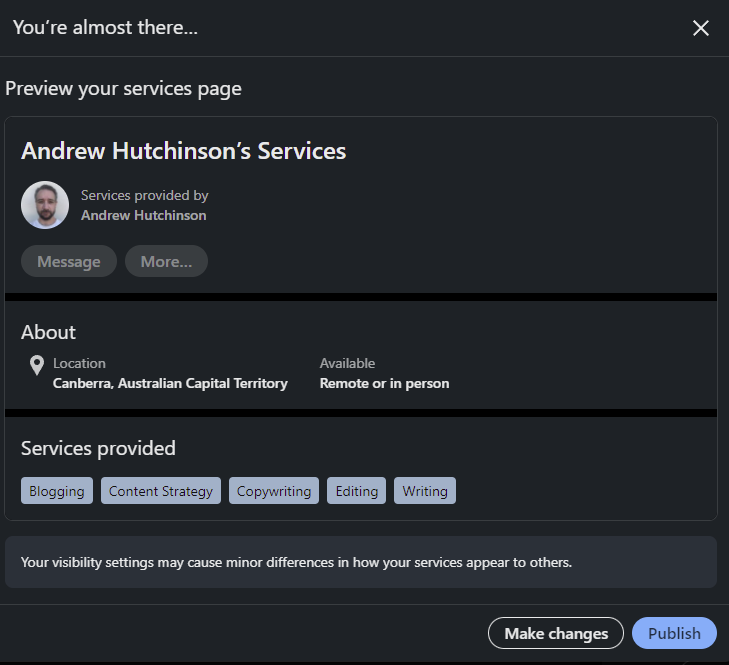The width and height of the screenshot is (729, 665).
Task: Click the Copywriting service tag
Action: click(x=274, y=491)
